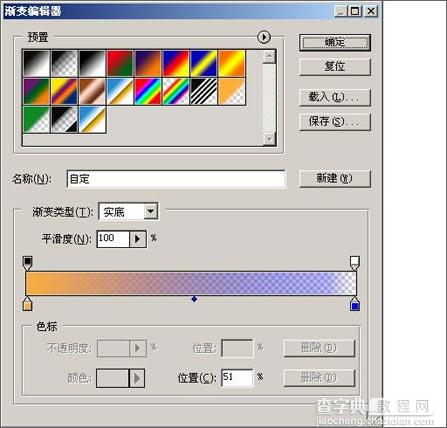Choose the green to transparent gradient preset
This screenshot has height=428, width=447.
pos(36,119)
